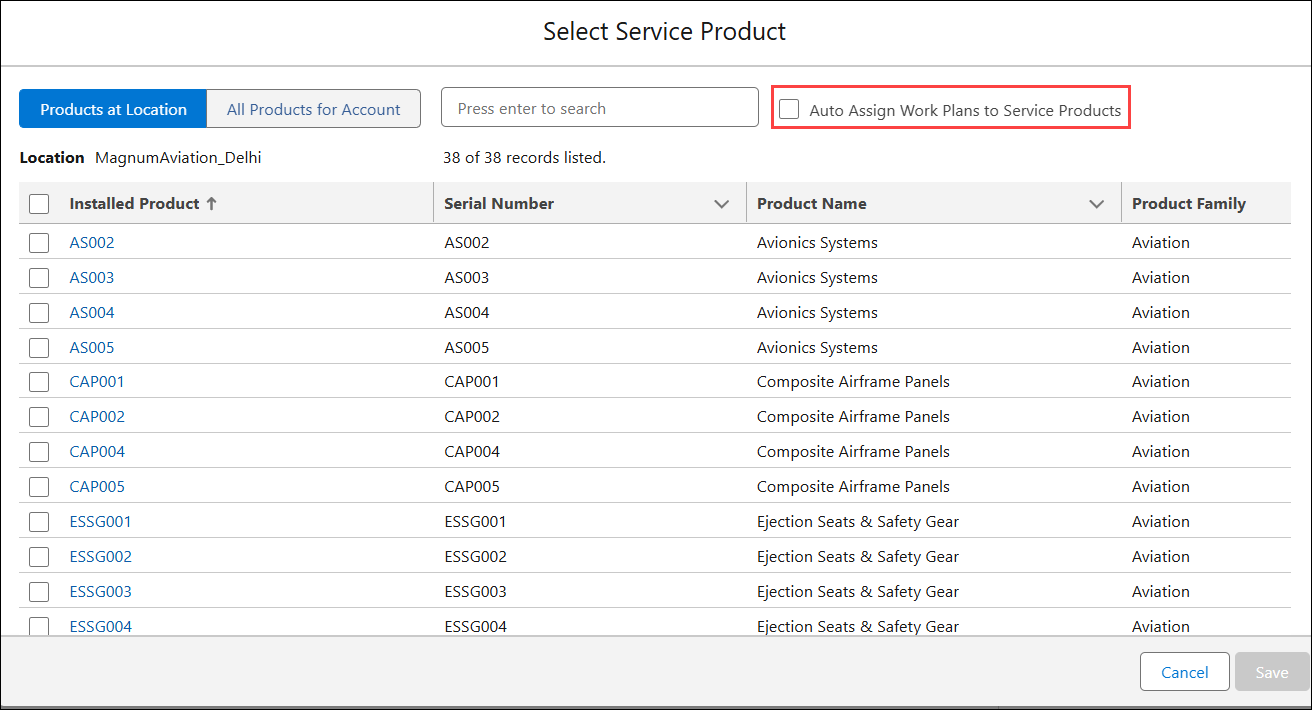Screen dimensions: 1312x710
Task: Select serial number cell ESSG003
Action: tap(475, 591)
